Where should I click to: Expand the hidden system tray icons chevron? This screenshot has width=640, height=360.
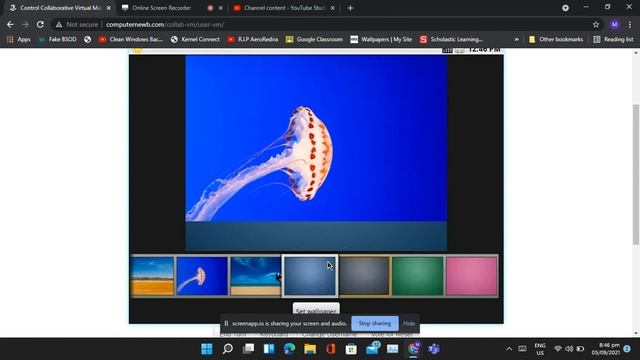coord(509,349)
